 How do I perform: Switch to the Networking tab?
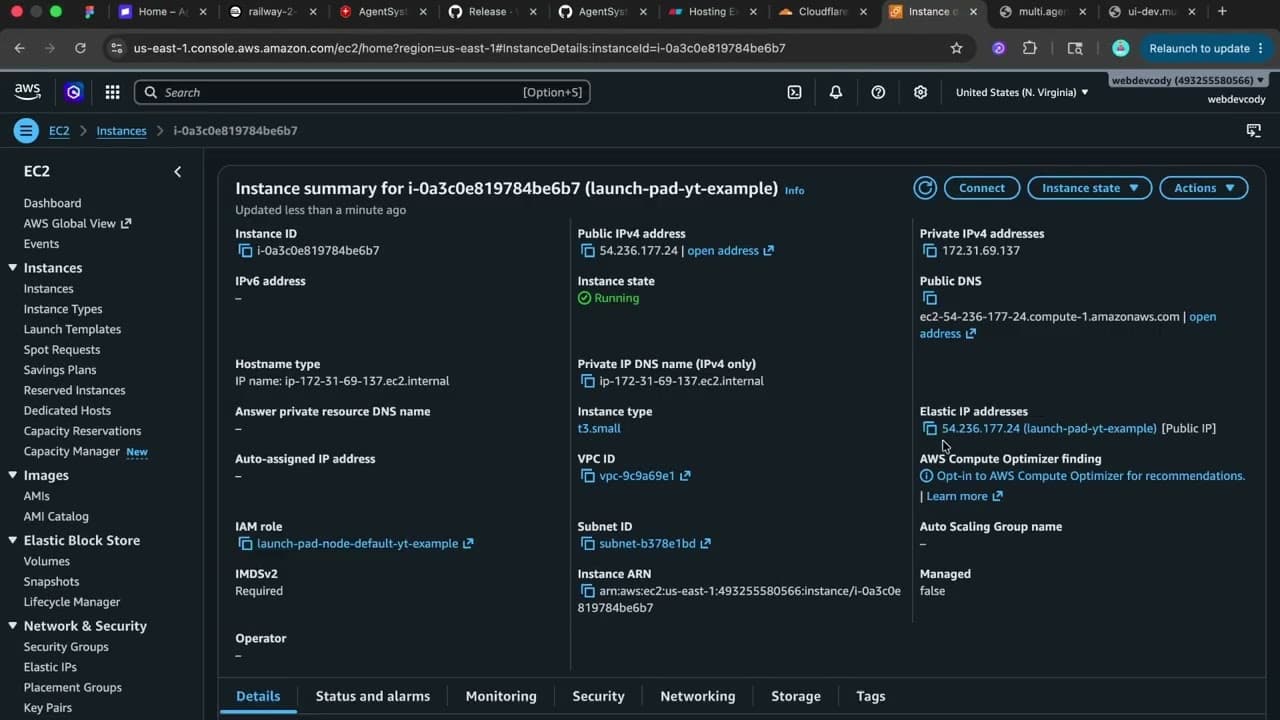[x=698, y=696]
